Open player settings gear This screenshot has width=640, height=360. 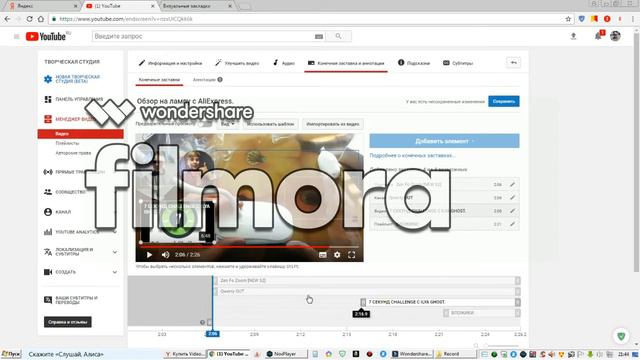(x=337, y=255)
